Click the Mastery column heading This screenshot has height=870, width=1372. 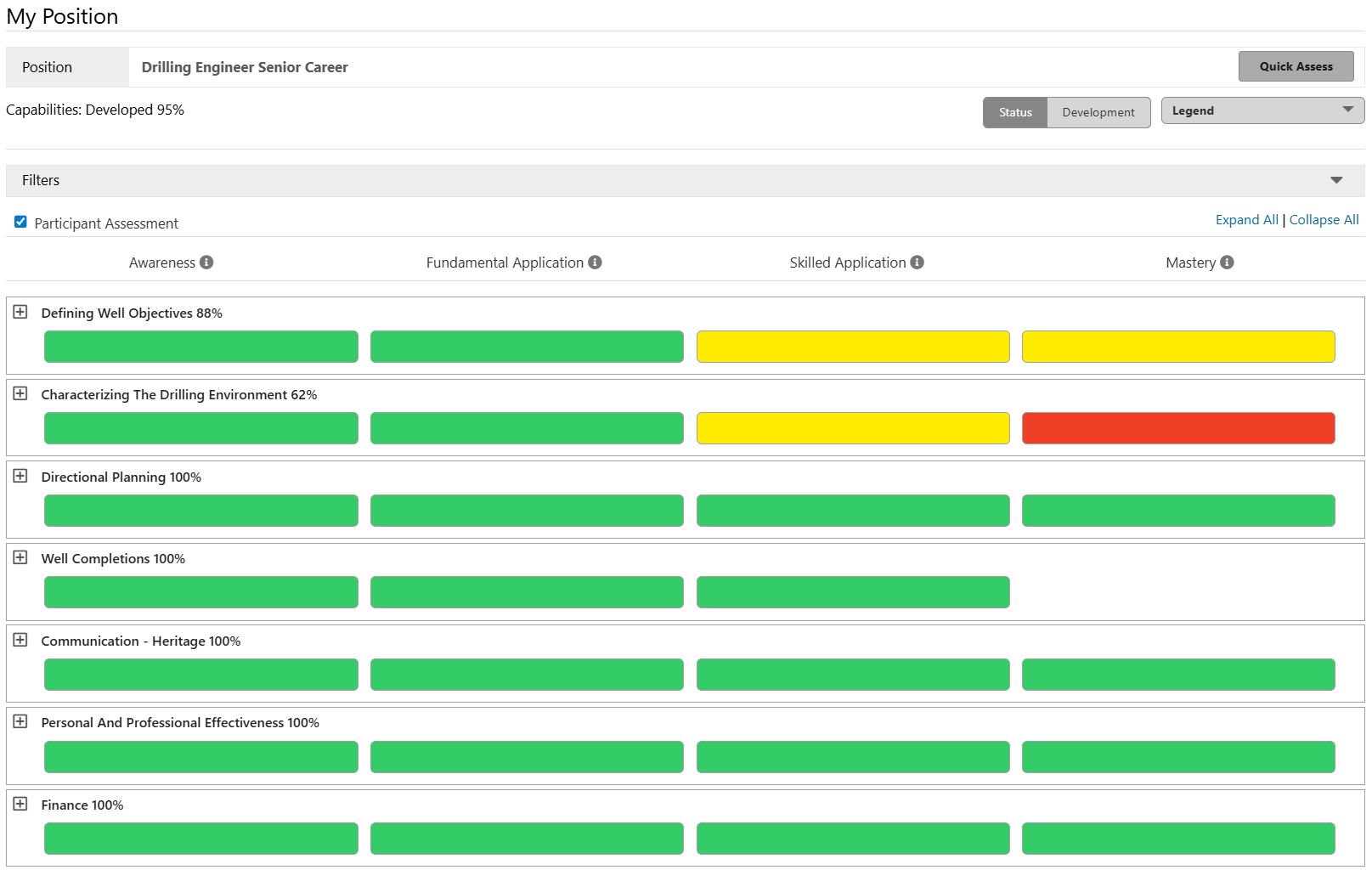1190,263
